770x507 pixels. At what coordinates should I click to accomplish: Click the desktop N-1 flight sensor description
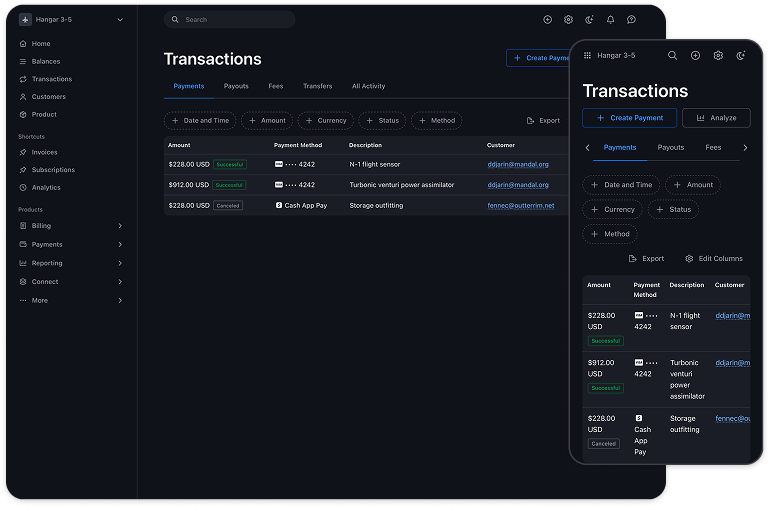tap(375, 165)
